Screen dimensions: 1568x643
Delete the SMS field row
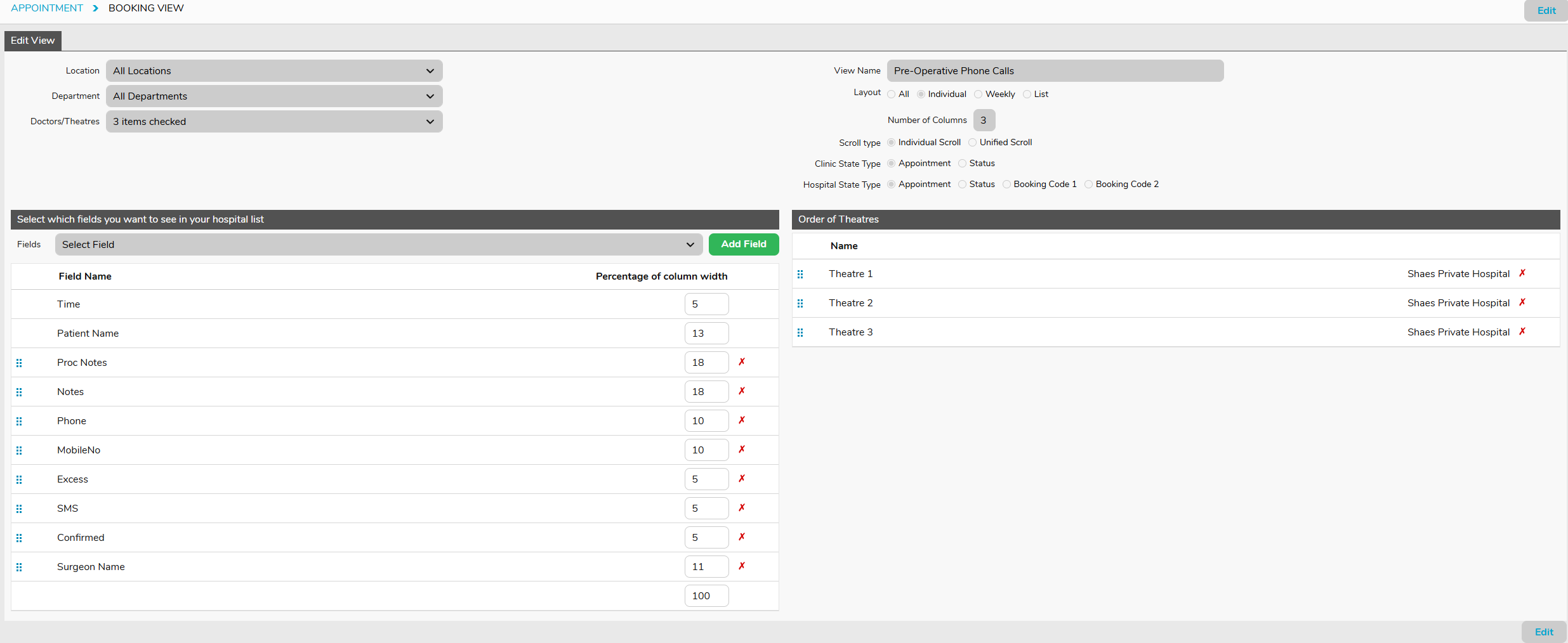[x=741, y=508]
